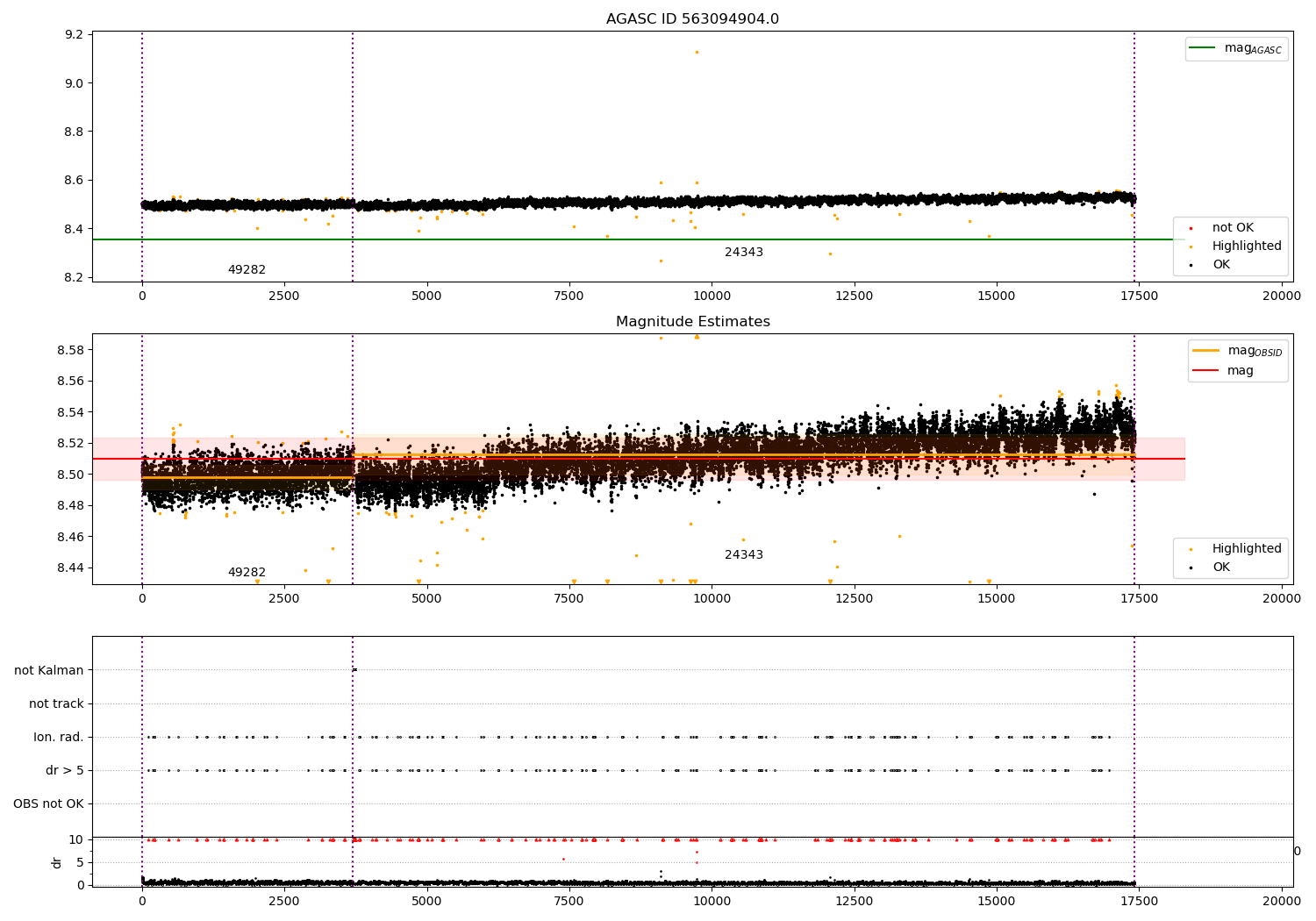Click the 8.58 y-axis tick label
This screenshot has width=1316, height=921.
(71, 350)
